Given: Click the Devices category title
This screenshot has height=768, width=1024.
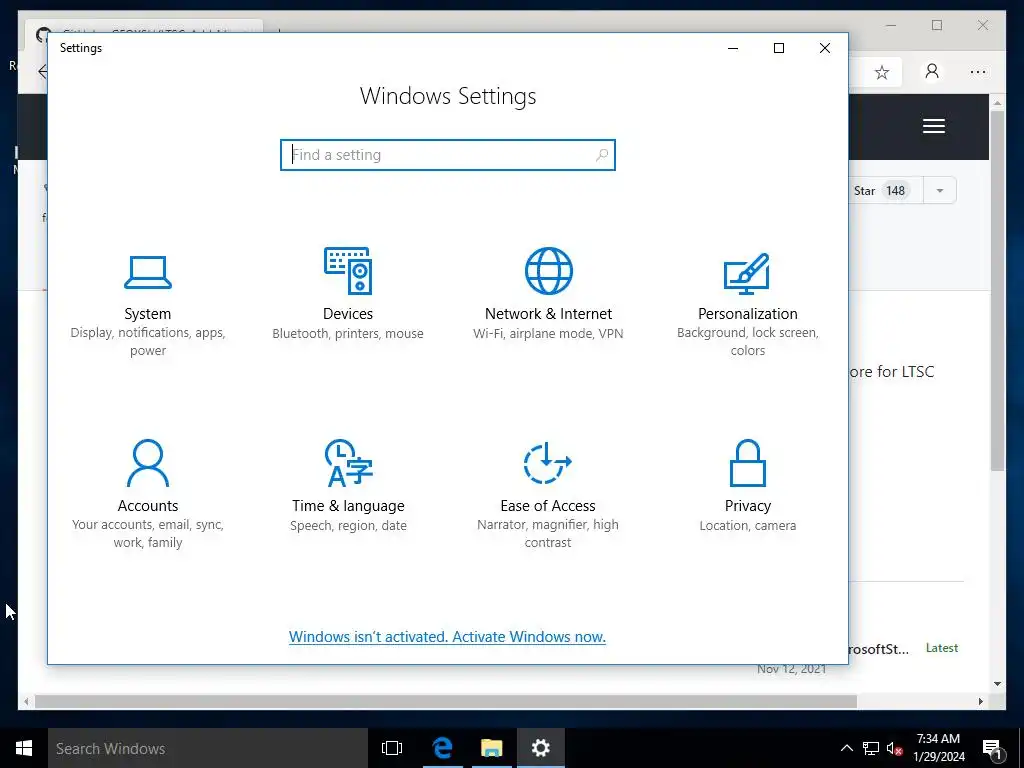Looking at the screenshot, I should 348,313.
